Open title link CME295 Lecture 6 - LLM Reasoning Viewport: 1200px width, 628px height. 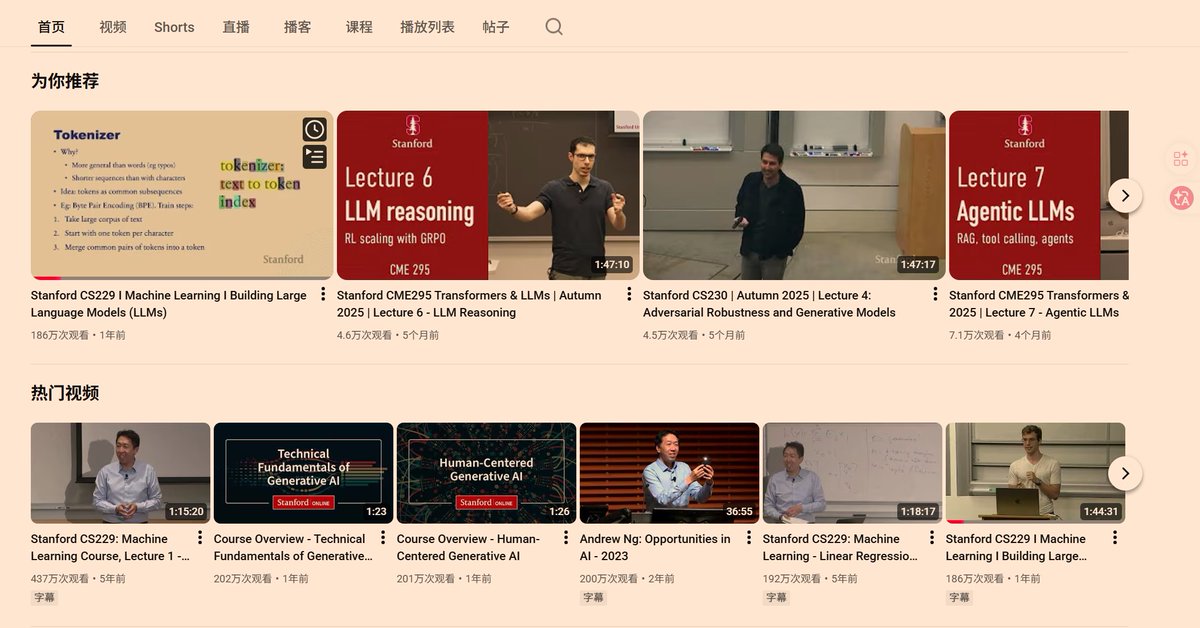[x=469, y=304]
